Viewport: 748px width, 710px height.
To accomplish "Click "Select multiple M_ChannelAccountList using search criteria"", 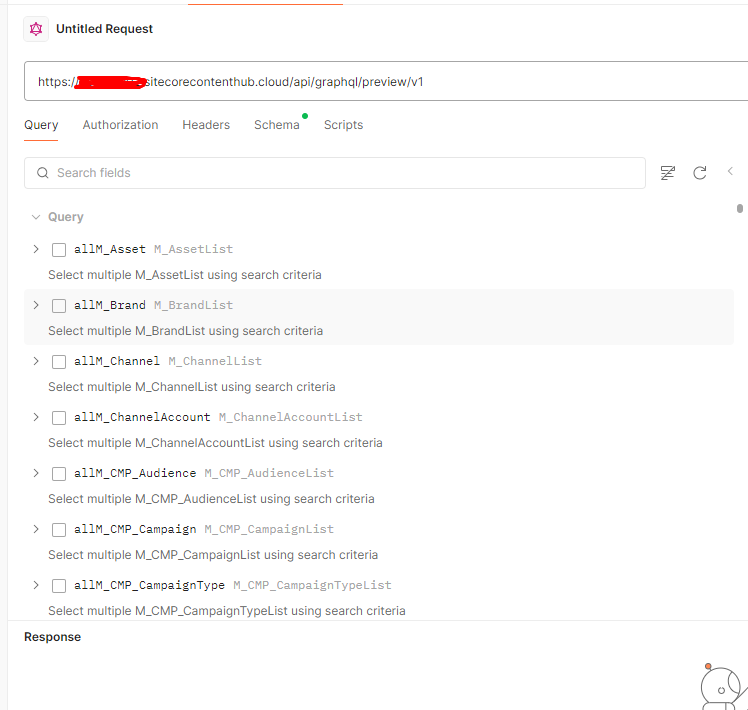I will pyautogui.click(x=215, y=443).
